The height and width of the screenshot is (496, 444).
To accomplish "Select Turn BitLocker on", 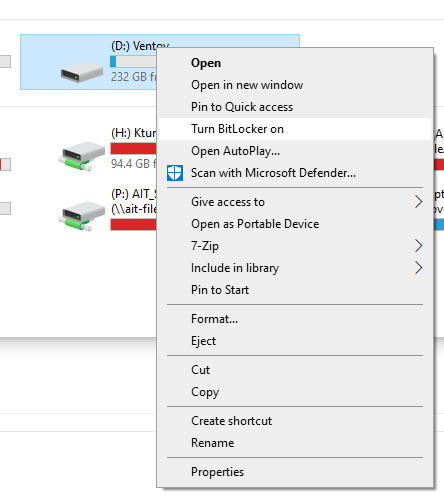I will click(295, 129).
